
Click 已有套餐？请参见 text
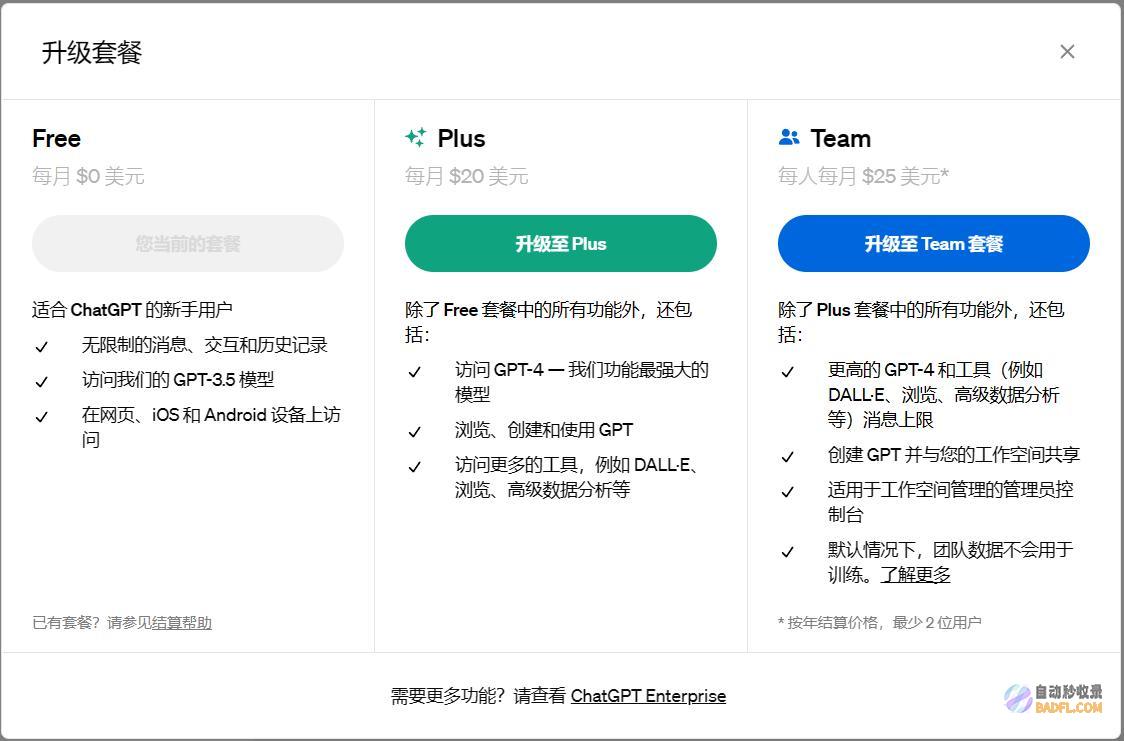[92, 623]
